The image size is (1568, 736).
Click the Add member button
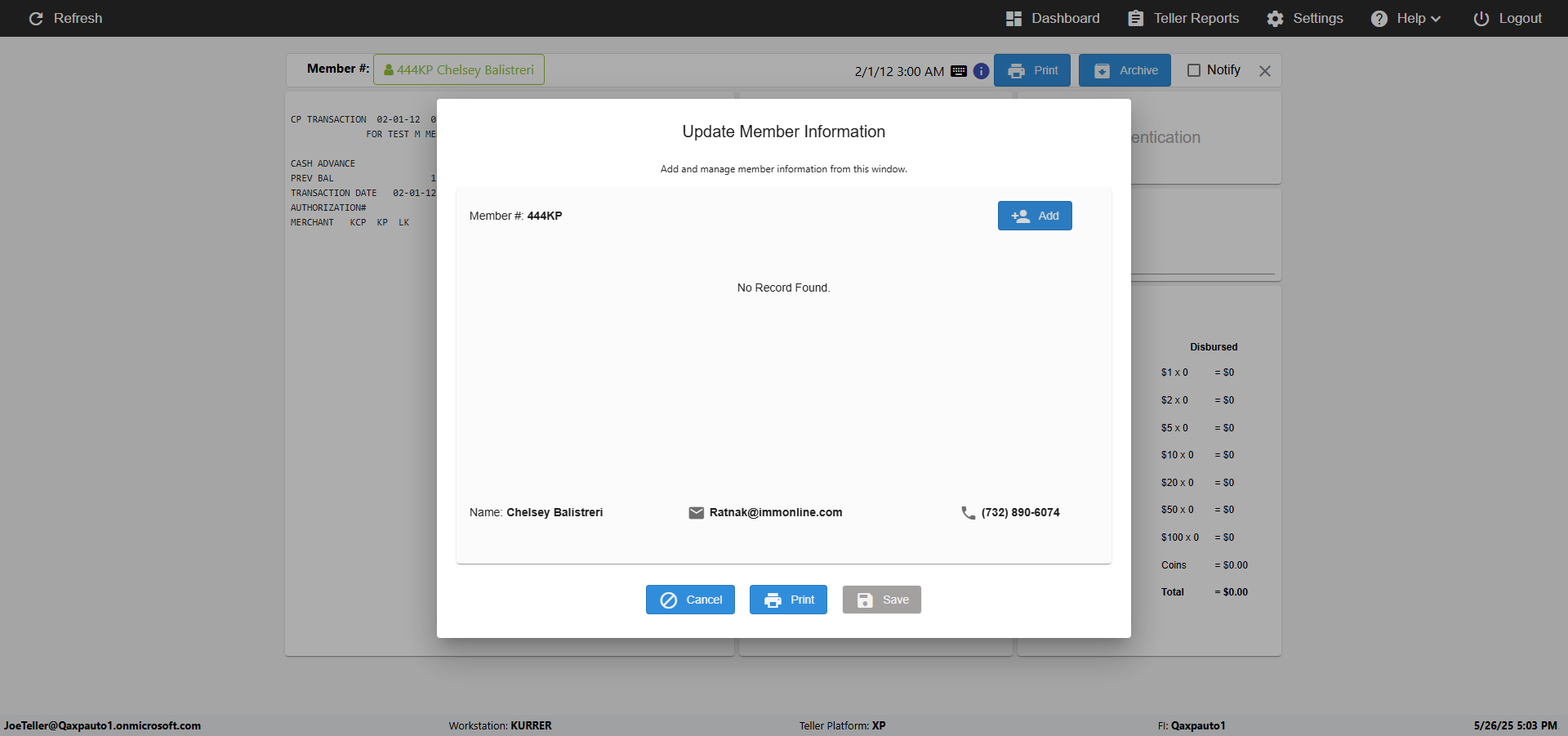coord(1035,216)
